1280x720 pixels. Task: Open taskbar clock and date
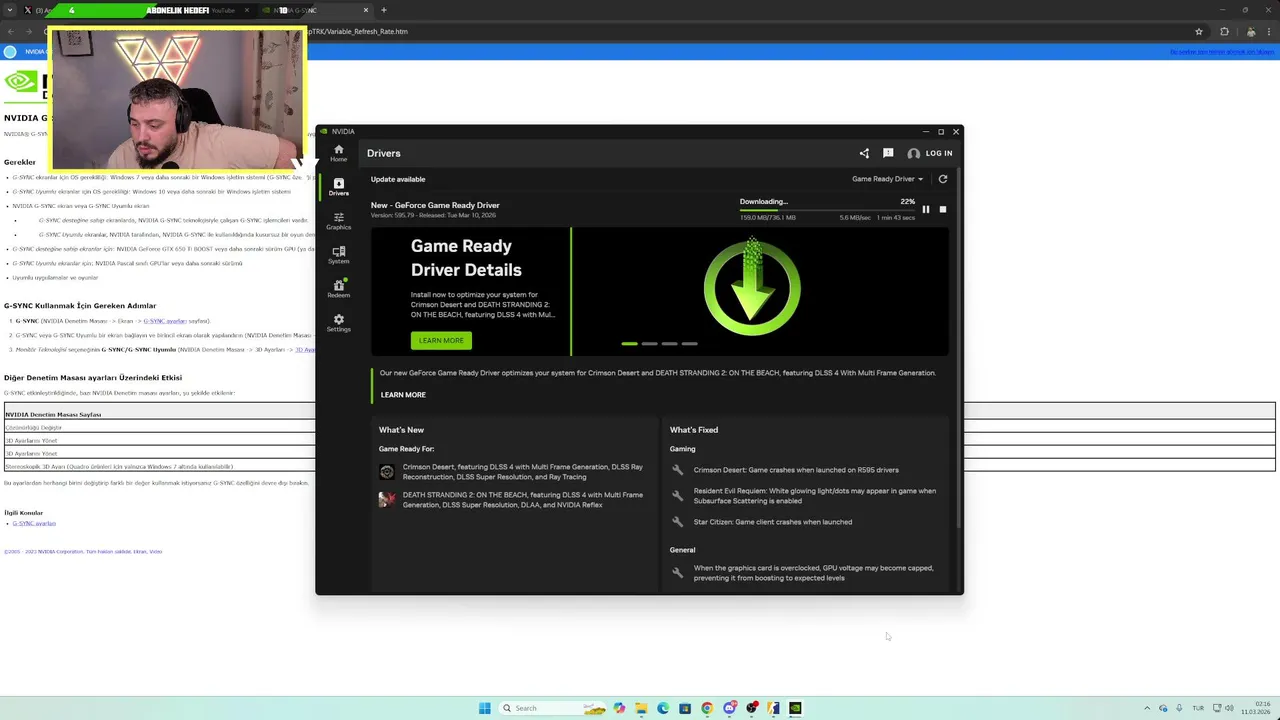[1257, 708]
